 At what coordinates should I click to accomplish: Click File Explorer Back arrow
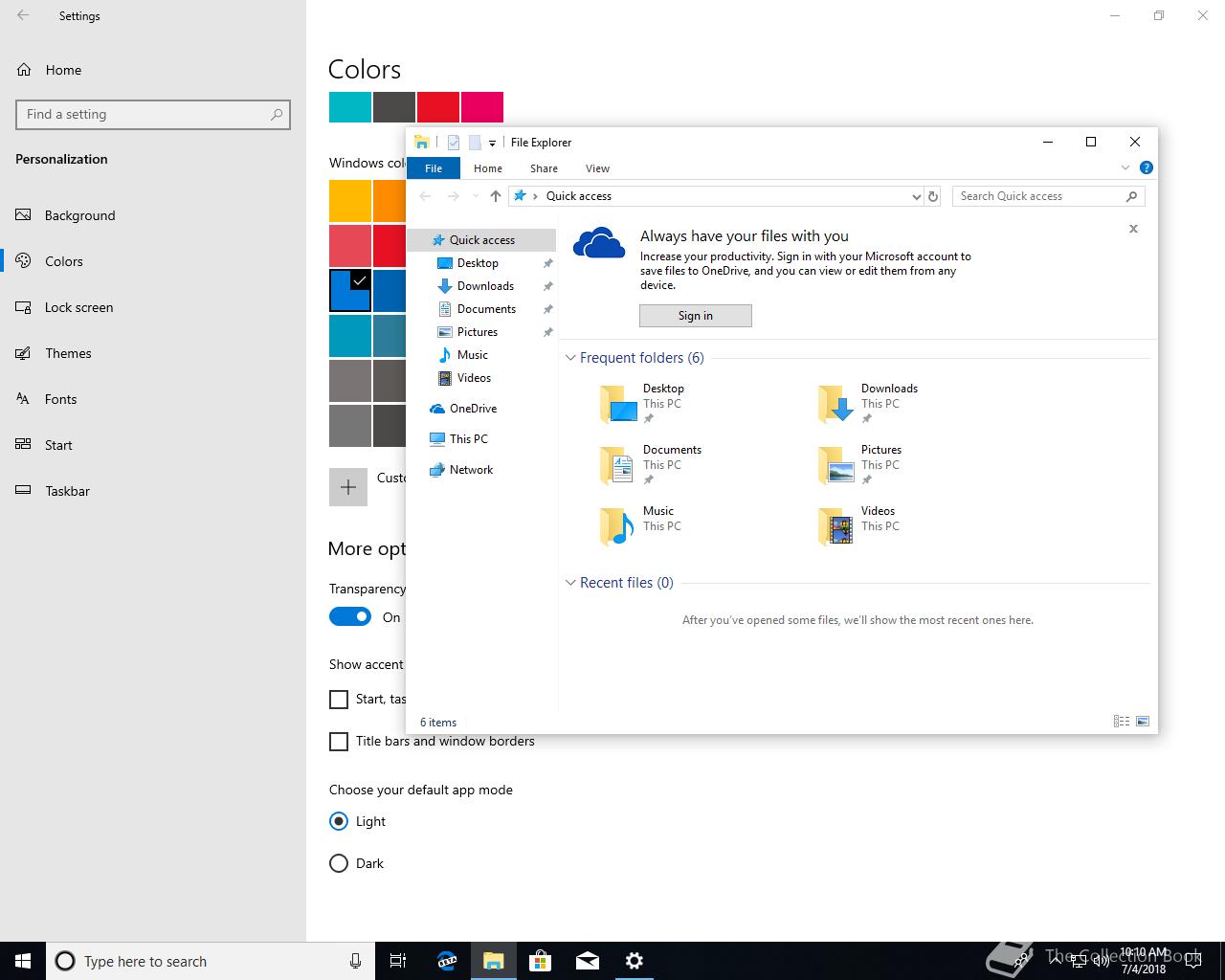[x=426, y=196]
